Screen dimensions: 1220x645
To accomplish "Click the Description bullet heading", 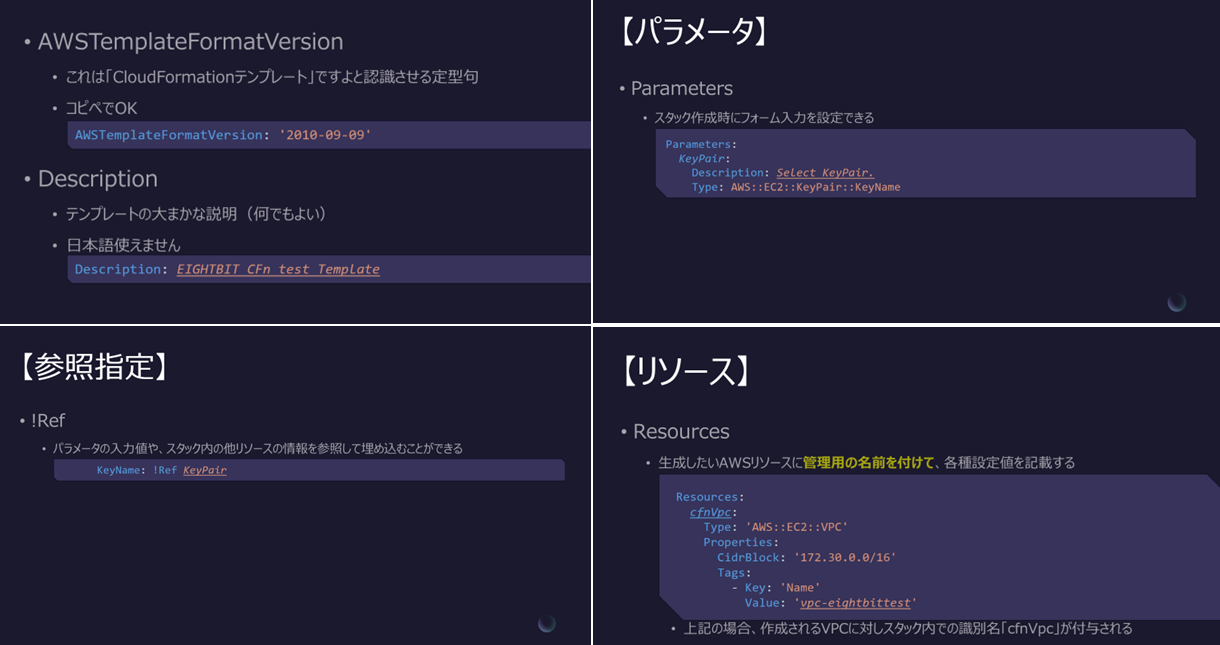I will [x=98, y=179].
